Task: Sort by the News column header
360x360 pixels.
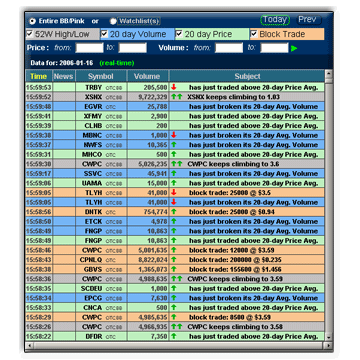Action: pos(64,76)
